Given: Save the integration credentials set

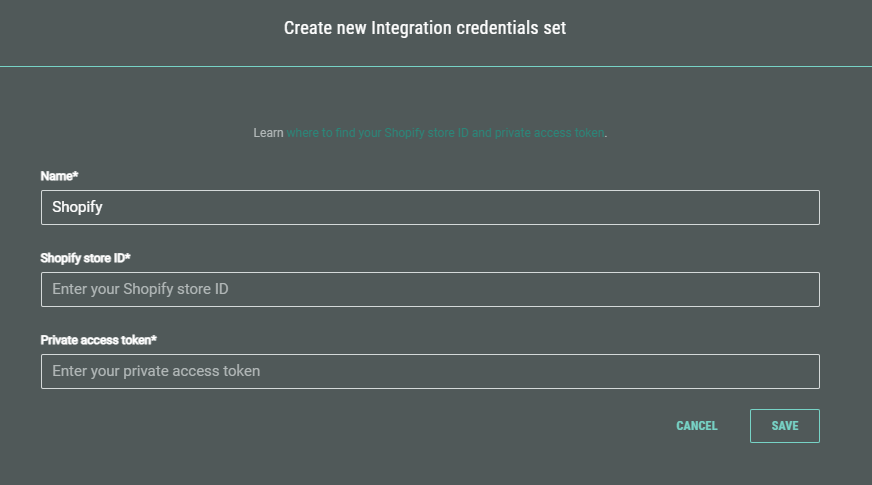Looking at the screenshot, I should coord(784,426).
